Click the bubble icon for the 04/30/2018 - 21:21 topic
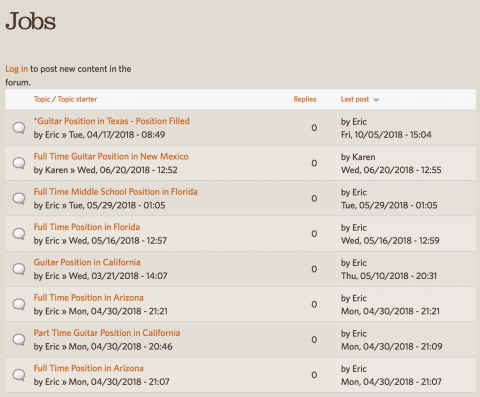This screenshot has width=480, height=397. pyautogui.click(x=19, y=305)
